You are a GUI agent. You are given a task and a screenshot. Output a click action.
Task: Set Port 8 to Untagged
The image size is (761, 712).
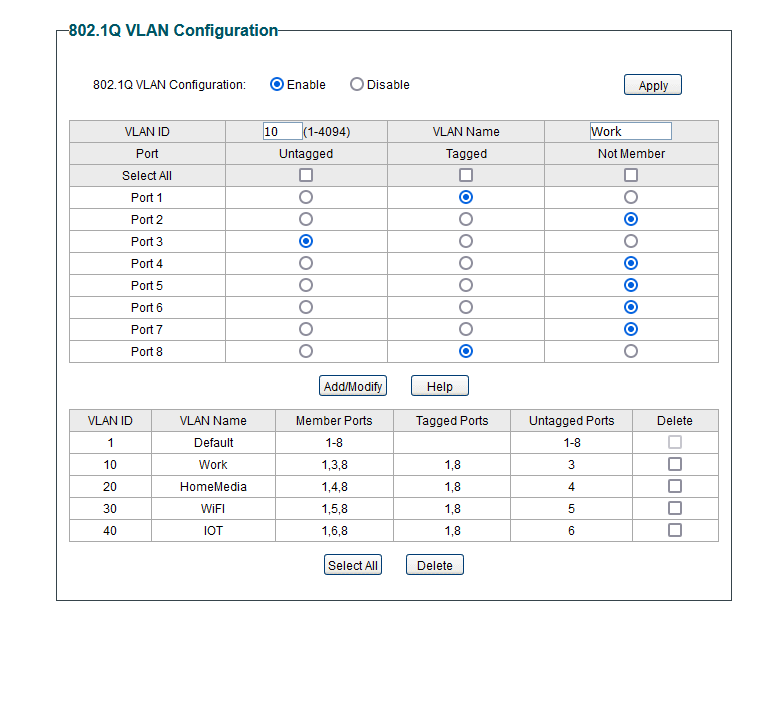[306, 351]
